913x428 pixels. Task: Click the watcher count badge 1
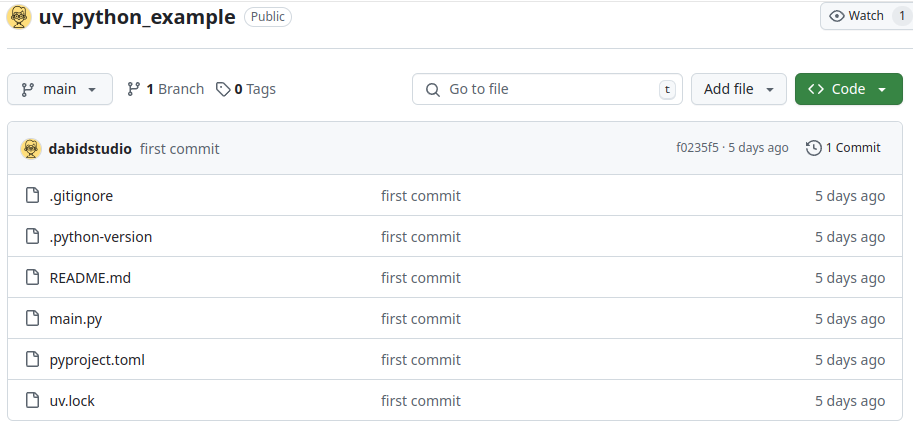(x=902, y=16)
